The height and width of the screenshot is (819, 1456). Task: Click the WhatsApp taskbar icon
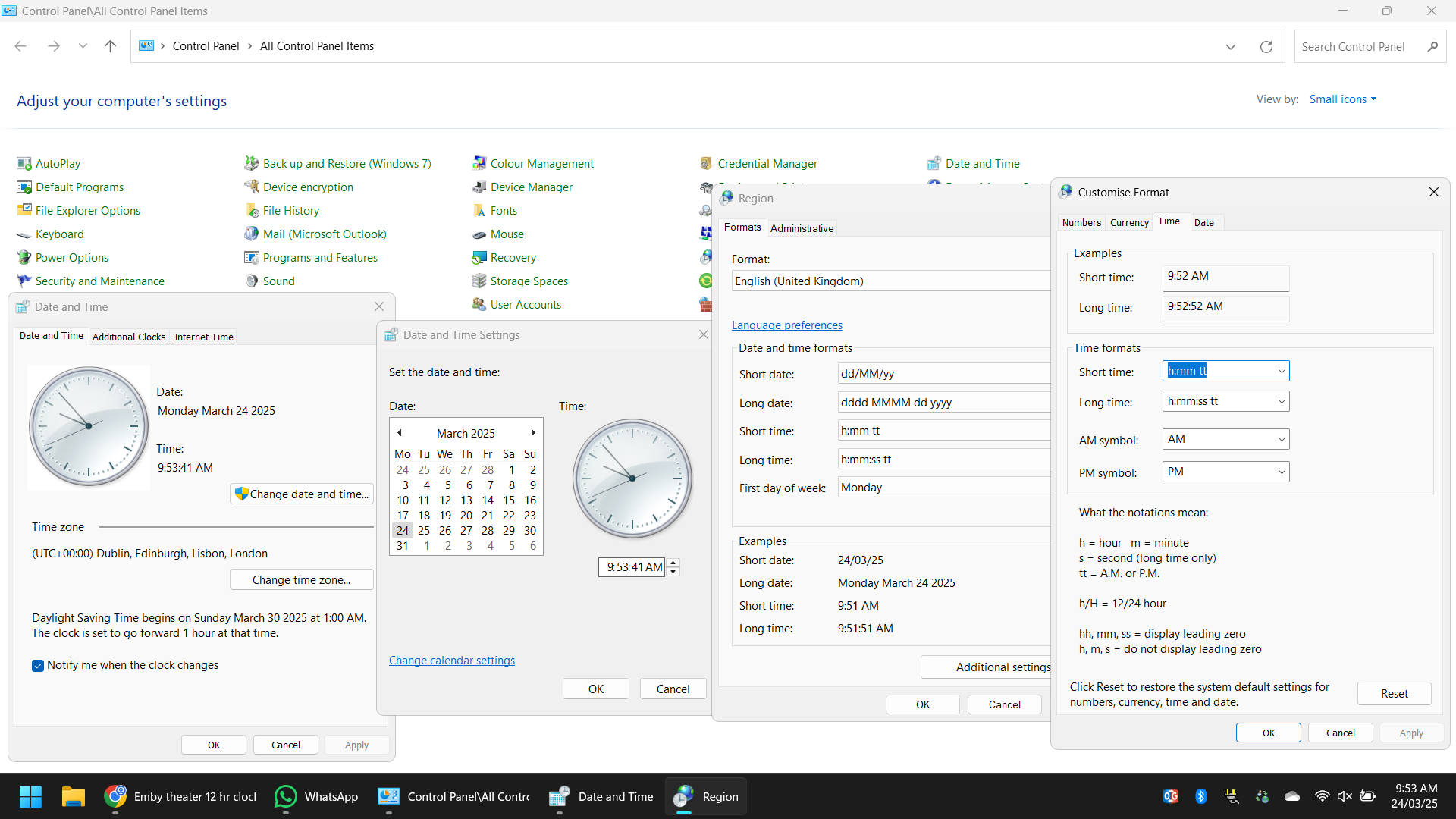(286, 796)
